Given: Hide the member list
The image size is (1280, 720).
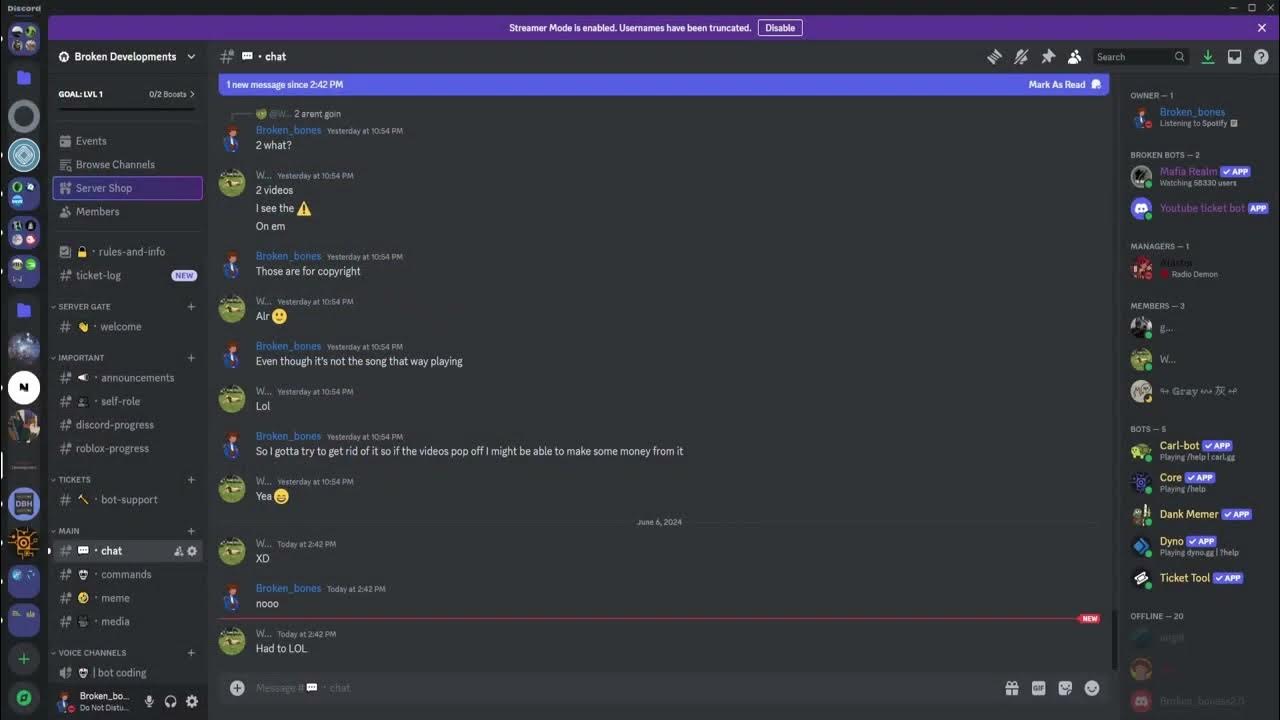Looking at the screenshot, I should (x=1074, y=57).
